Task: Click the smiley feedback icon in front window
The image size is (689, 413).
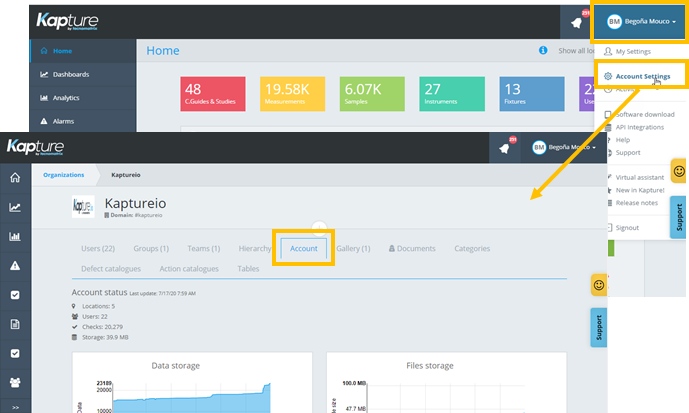Action: (x=599, y=285)
